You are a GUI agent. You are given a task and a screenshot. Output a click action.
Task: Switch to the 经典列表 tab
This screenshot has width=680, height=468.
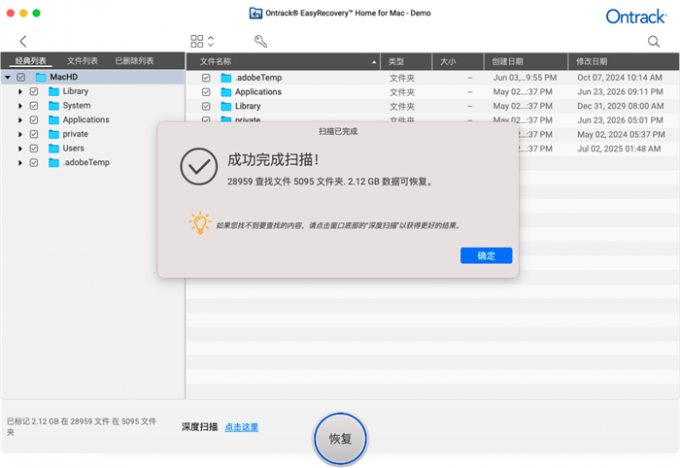tap(31, 61)
